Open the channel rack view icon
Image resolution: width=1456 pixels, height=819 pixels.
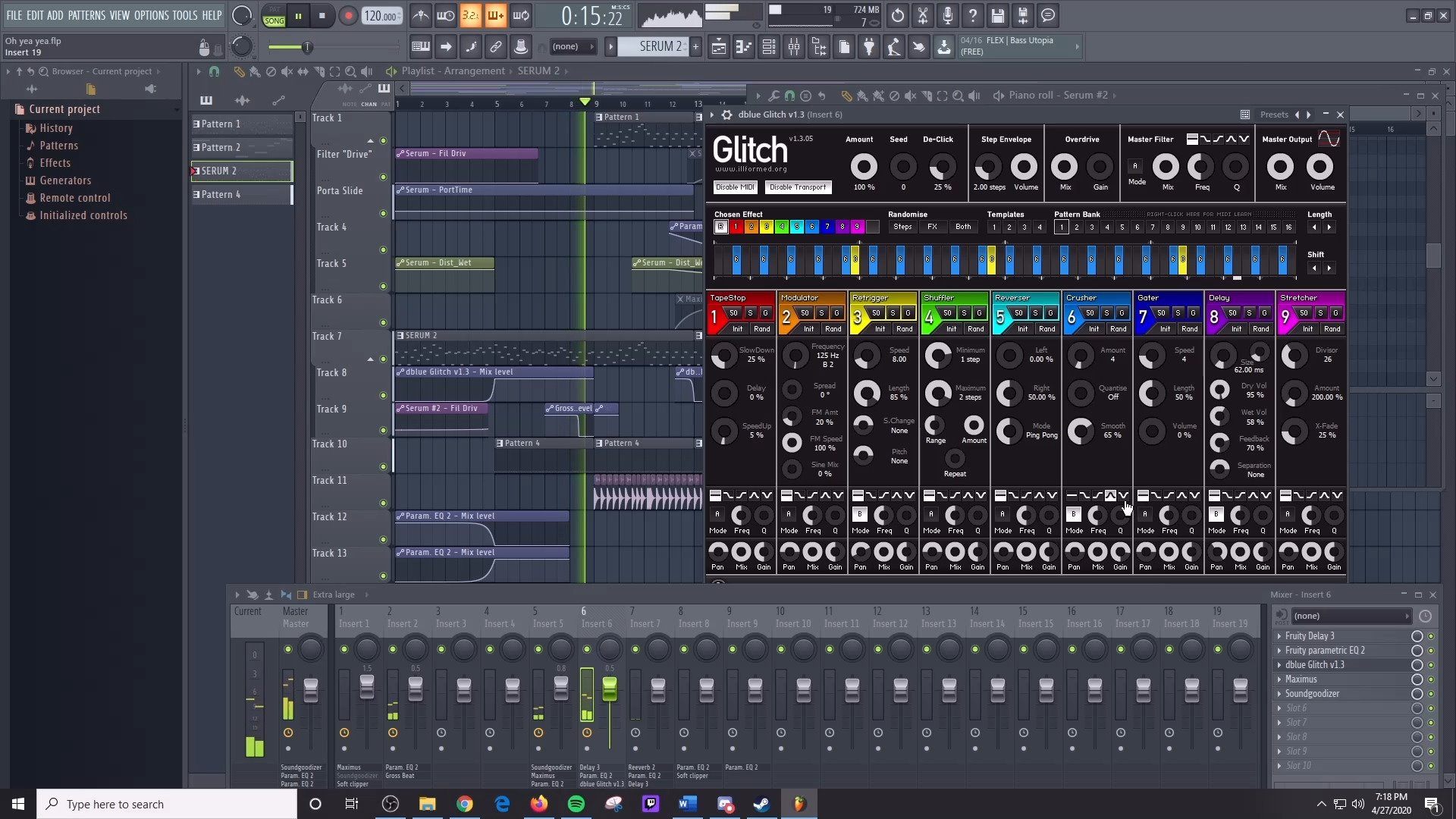click(x=769, y=47)
